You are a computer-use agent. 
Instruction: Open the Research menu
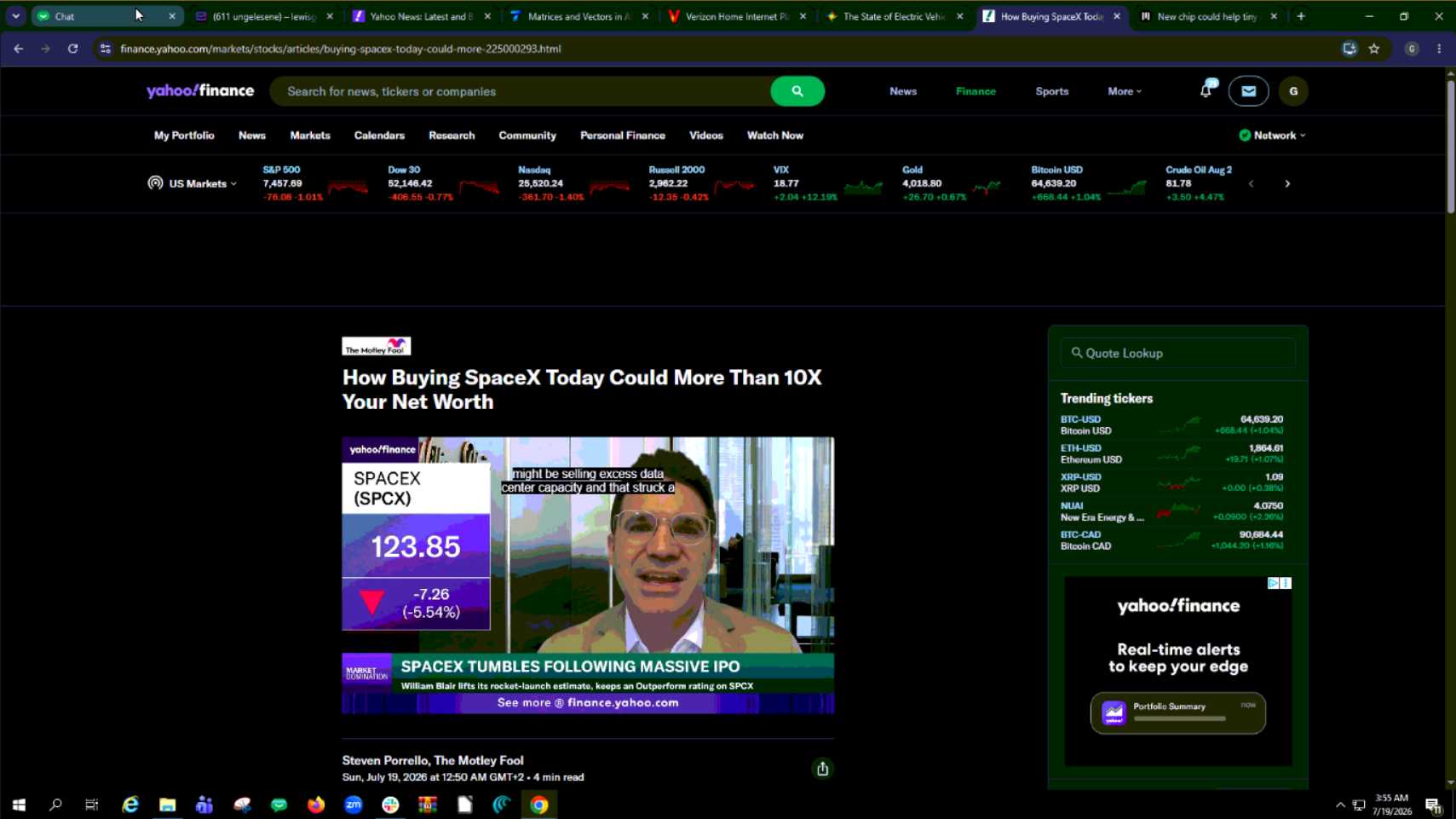(x=452, y=136)
